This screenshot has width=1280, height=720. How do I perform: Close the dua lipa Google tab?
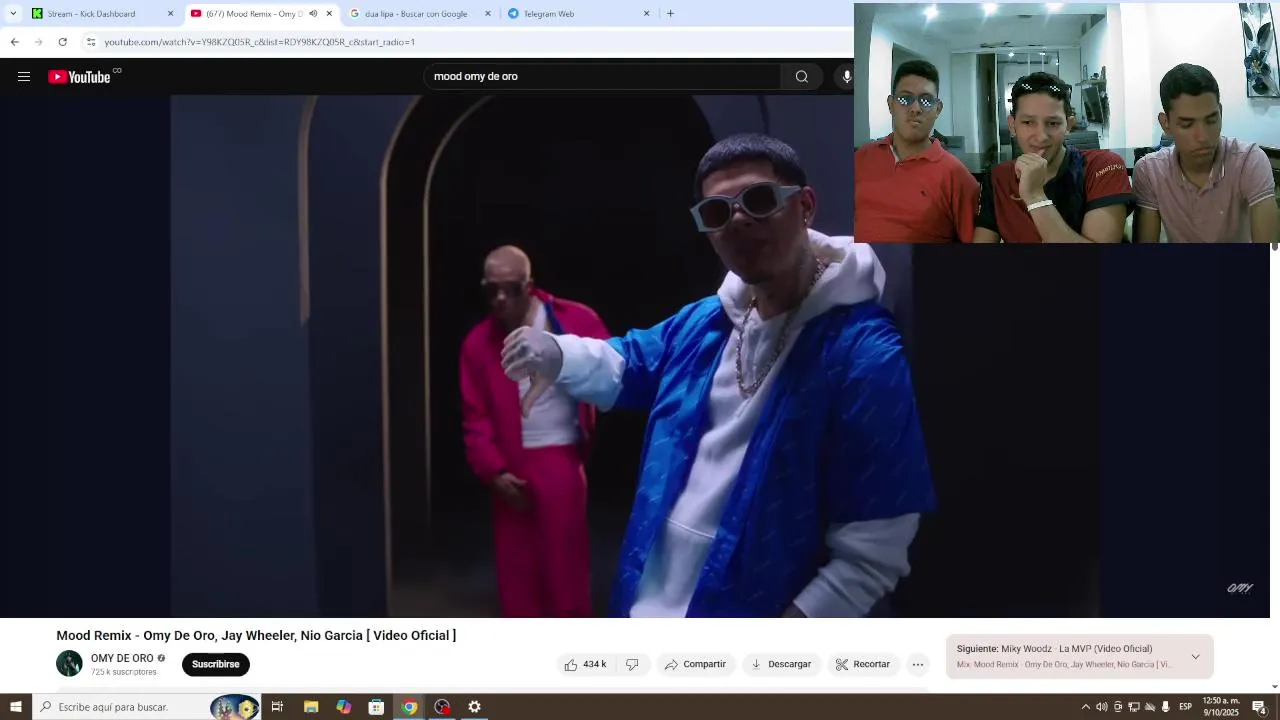tap(488, 14)
